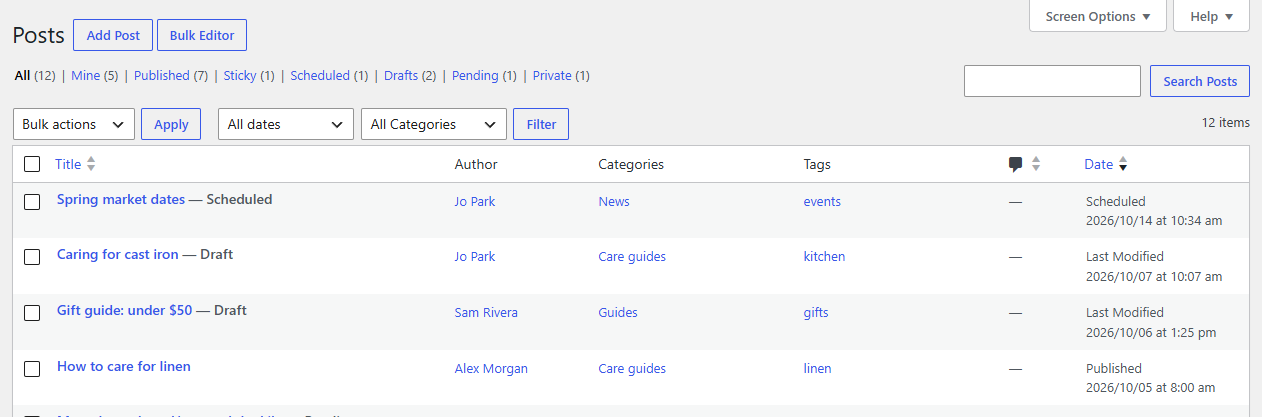Open the Caring for cast iron post

pos(118,254)
